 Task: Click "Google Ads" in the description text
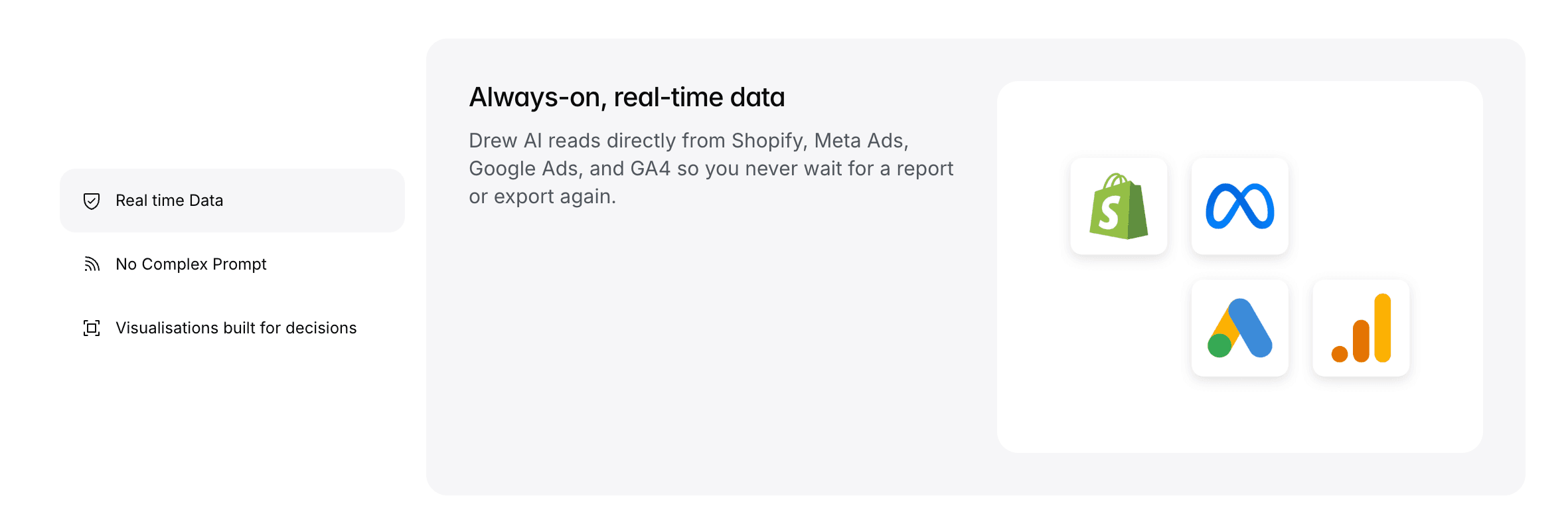click(x=525, y=169)
